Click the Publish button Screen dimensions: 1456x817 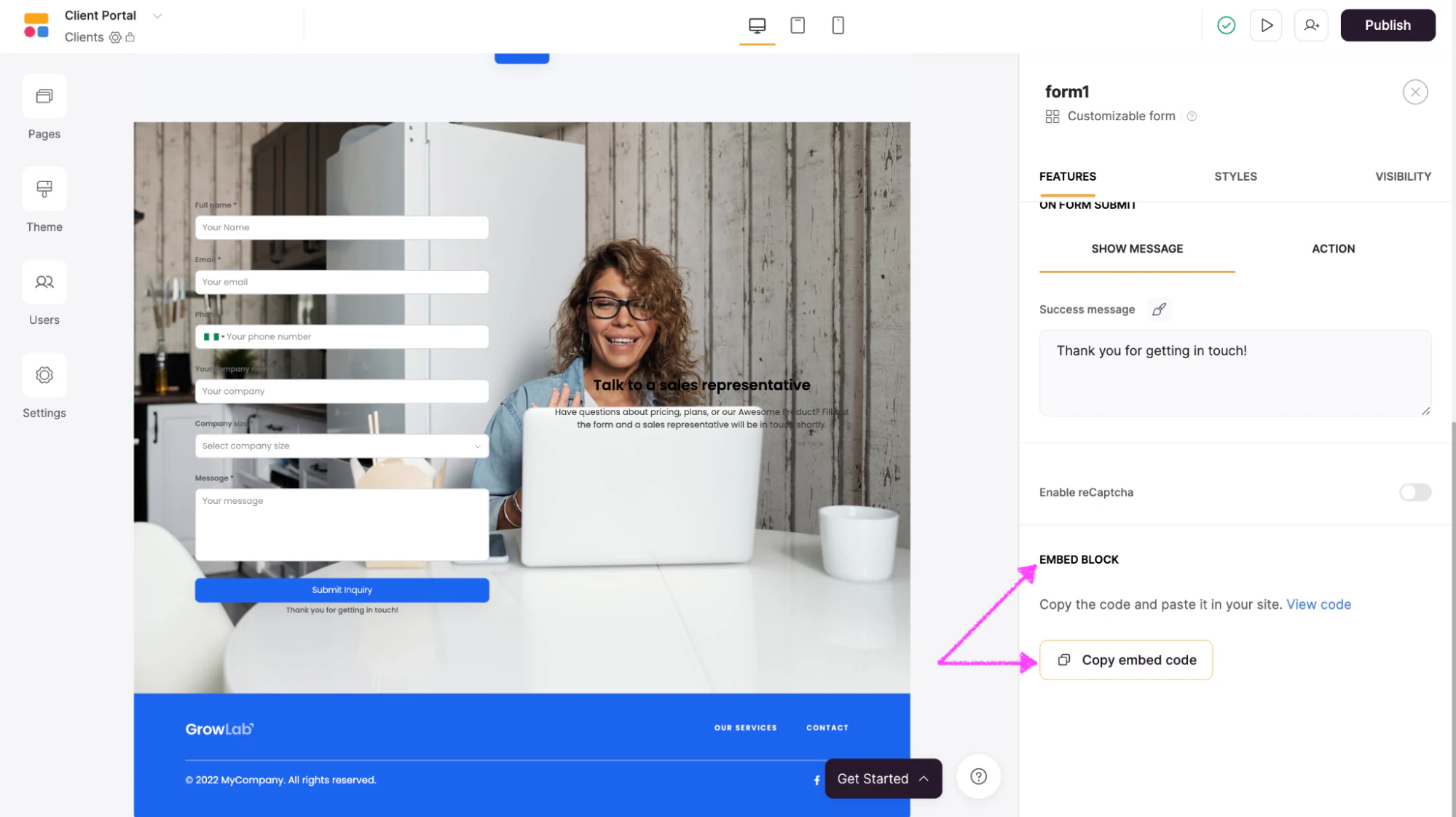click(x=1388, y=25)
